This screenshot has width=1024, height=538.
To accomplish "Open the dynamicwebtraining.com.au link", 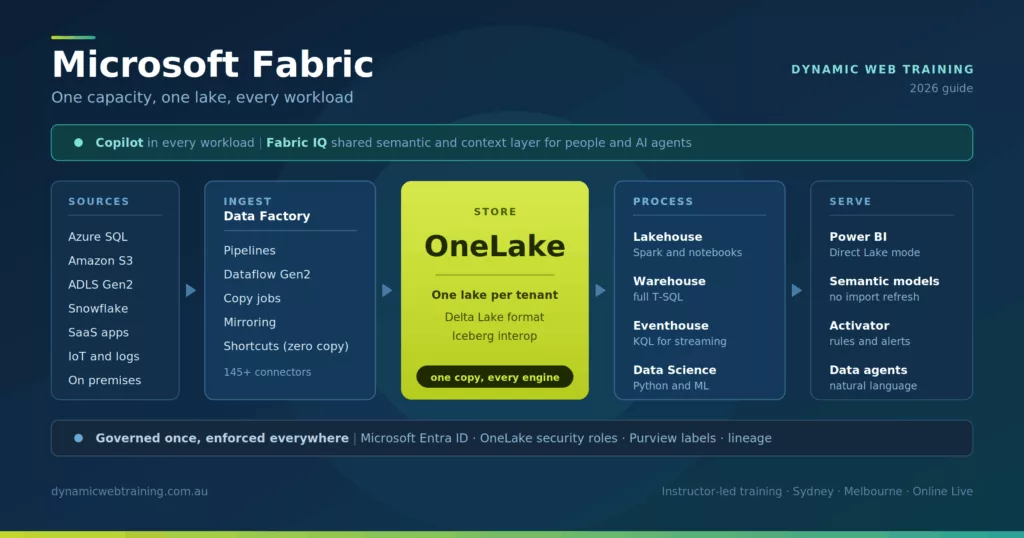I will (129, 492).
